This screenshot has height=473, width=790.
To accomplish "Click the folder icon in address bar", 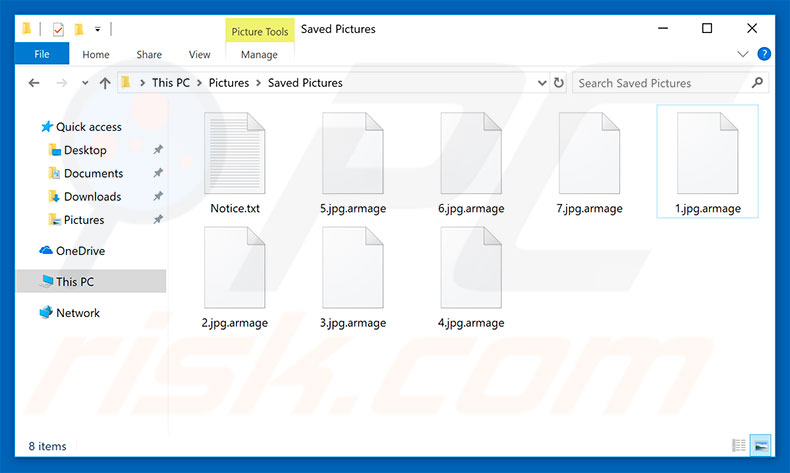I will (126, 82).
